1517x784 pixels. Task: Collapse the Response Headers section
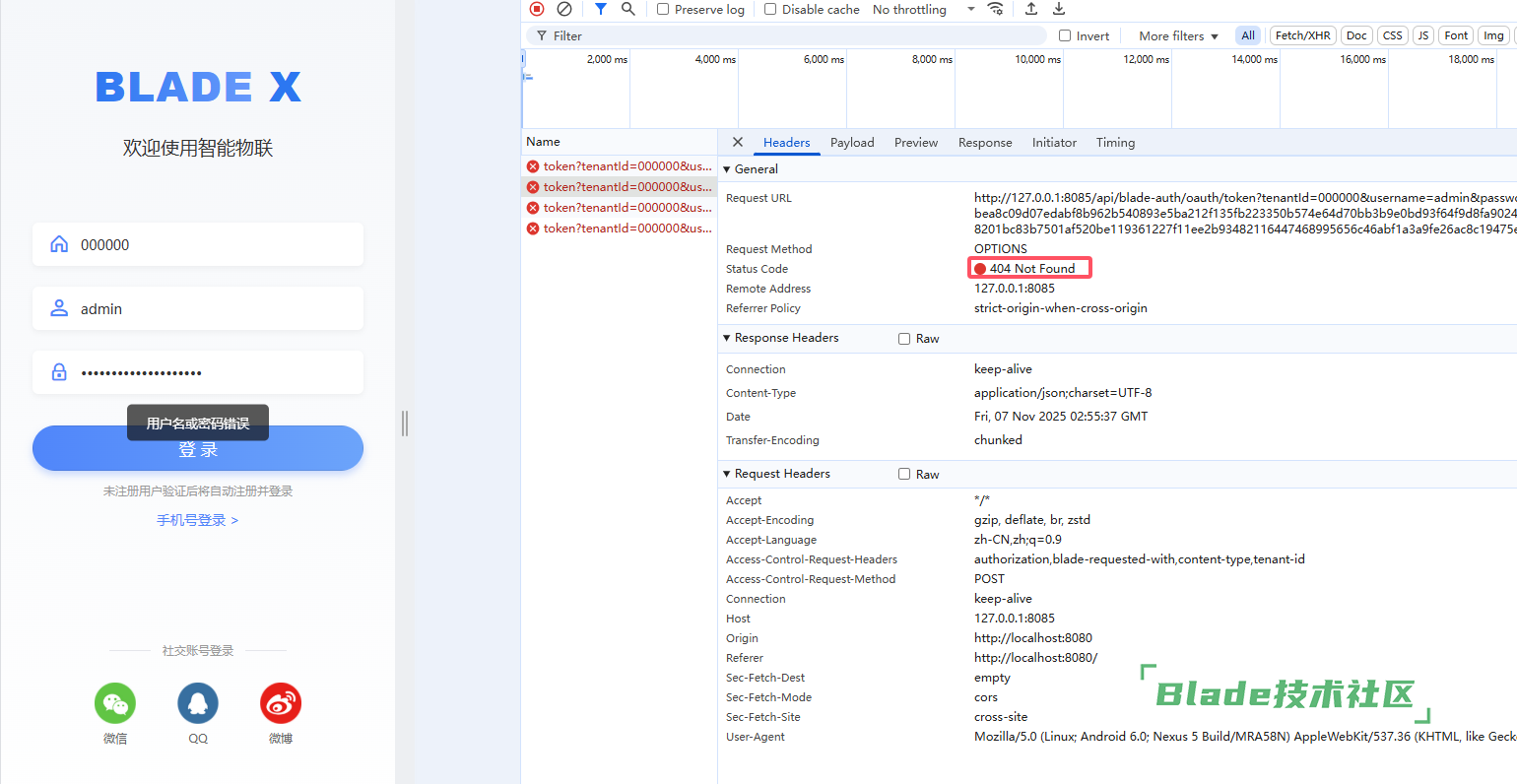(x=727, y=338)
